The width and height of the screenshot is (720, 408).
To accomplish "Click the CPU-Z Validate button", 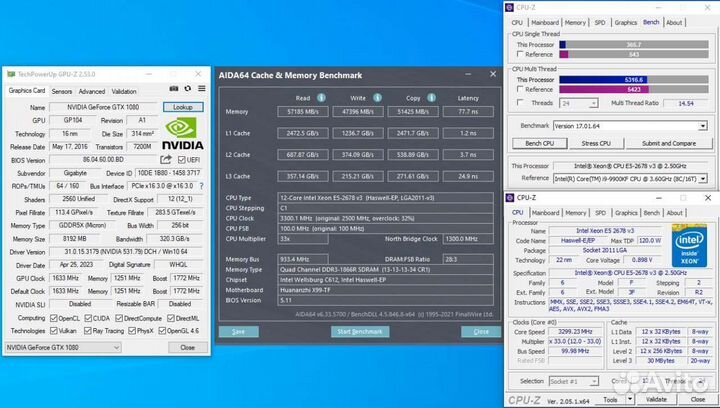I will (x=656, y=400).
